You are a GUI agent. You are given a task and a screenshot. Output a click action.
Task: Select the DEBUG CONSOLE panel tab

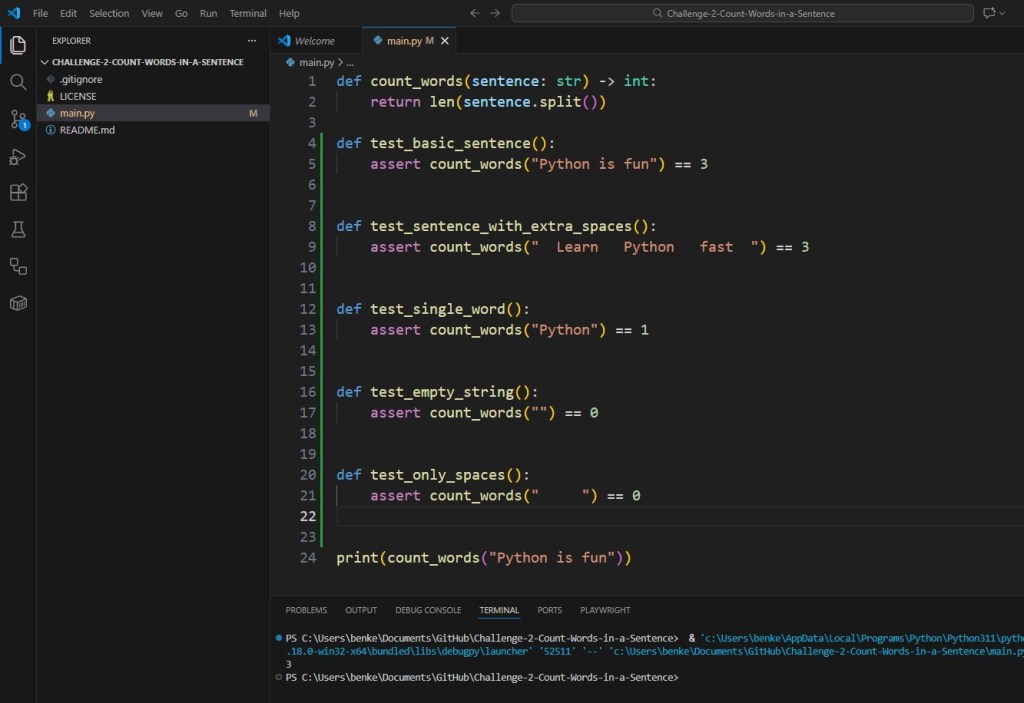point(428,610)
